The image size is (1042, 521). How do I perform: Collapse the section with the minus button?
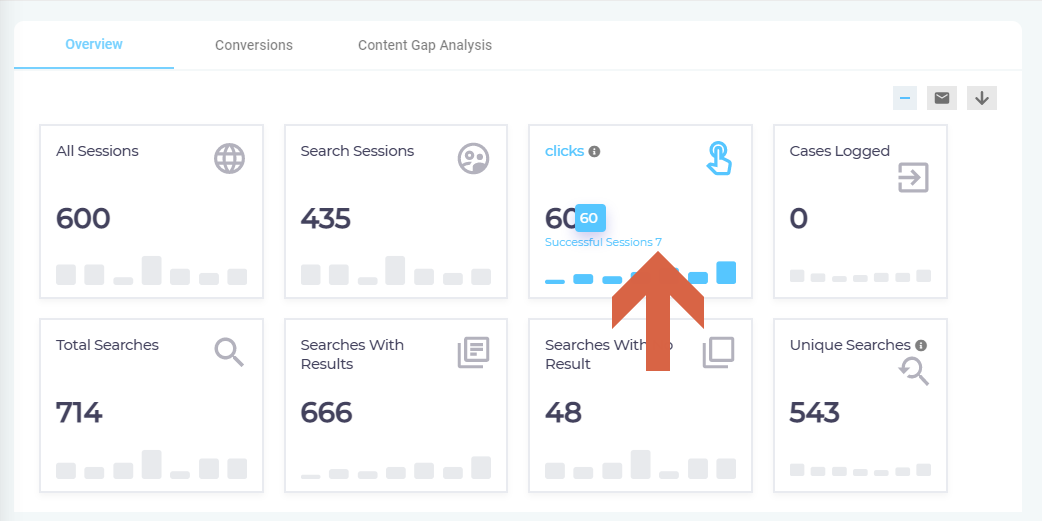point(905,98)
